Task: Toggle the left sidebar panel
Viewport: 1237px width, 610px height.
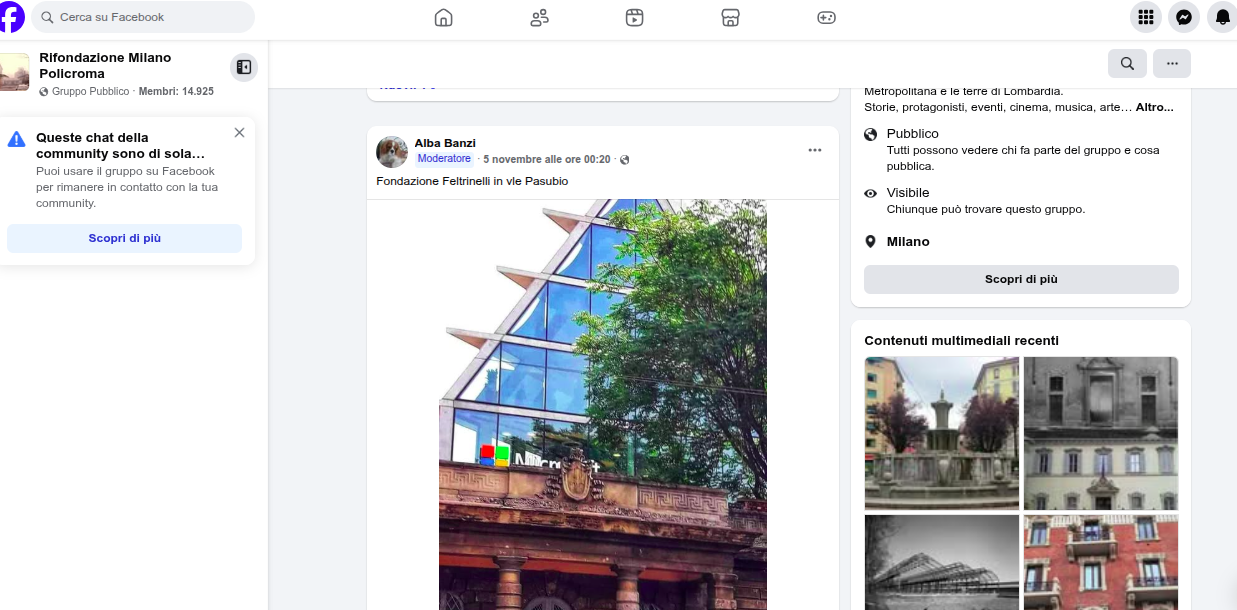Action: (243, 67)
